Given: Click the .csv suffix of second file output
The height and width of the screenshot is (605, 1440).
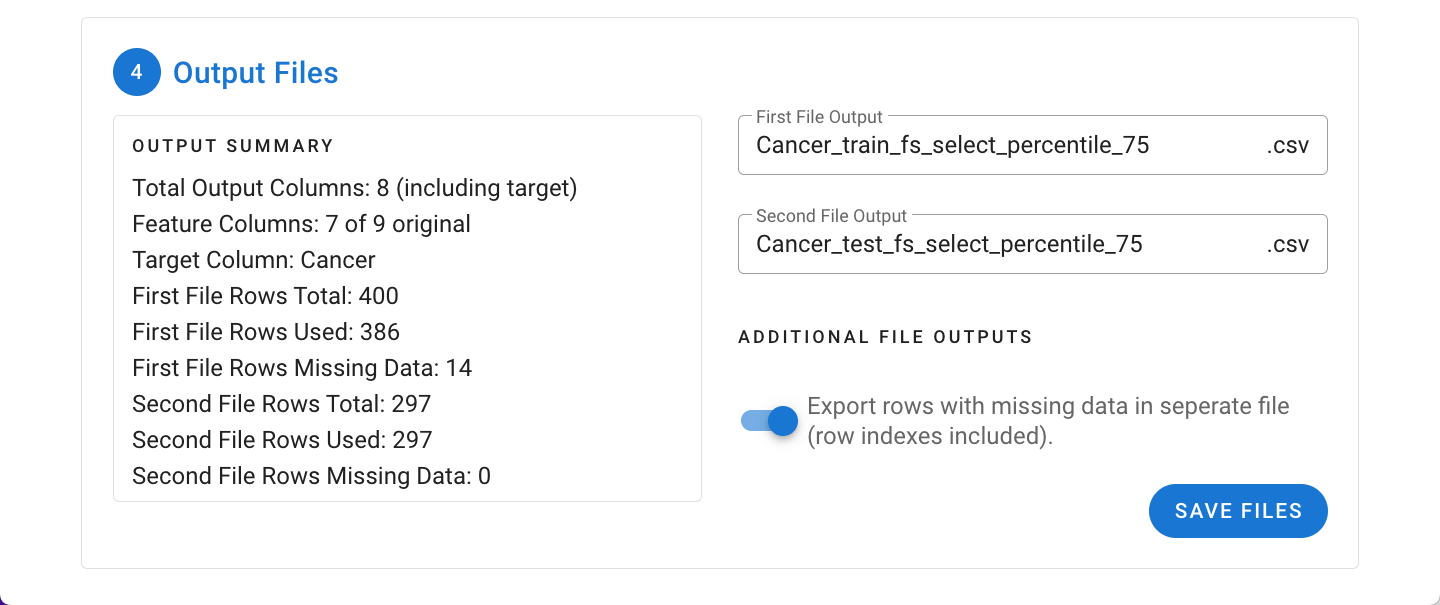Looking at the screenshot, I should [x=1288, y=244].
